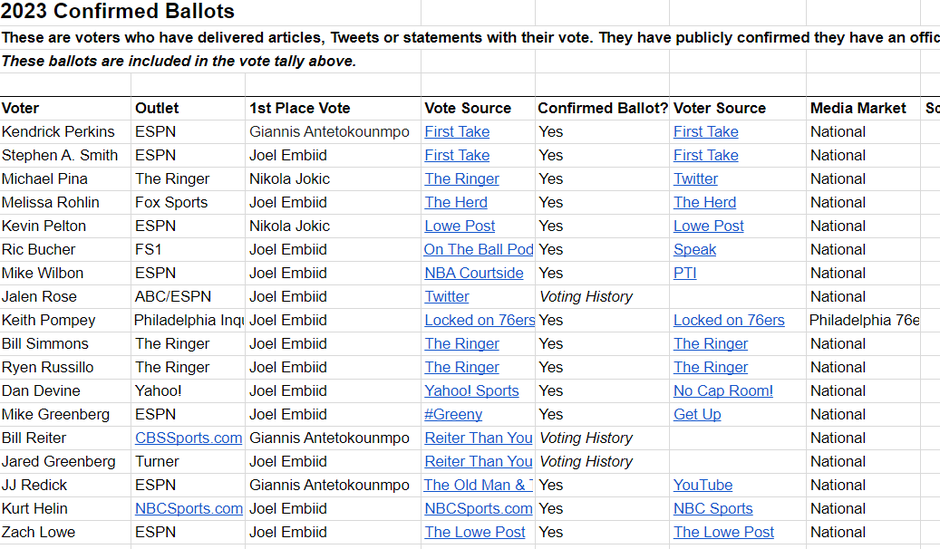The height and width of the screenshot is (549, 940).
Task: Select Jalen Rose's Voting History cell
Action: 586,296
